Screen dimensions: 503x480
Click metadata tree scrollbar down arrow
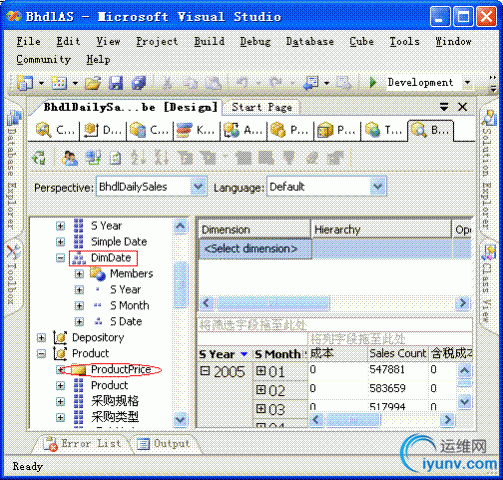tap(180, 419)
